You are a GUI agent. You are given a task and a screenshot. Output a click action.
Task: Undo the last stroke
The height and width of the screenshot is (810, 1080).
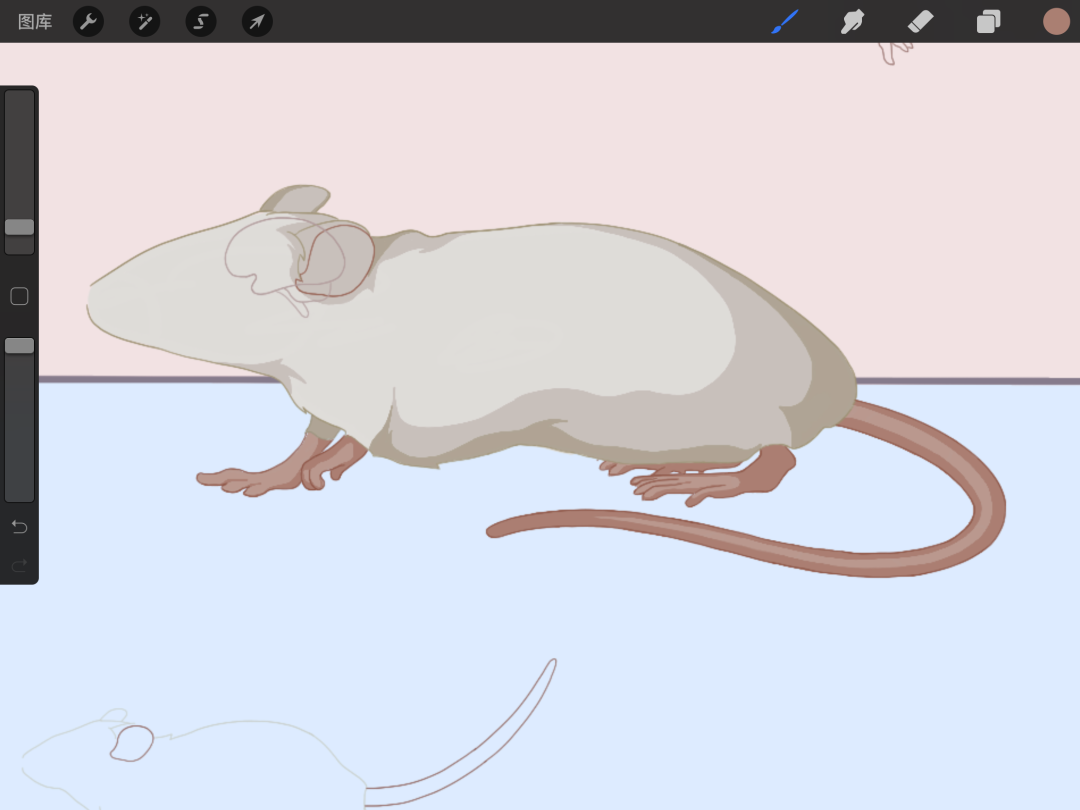coord(19,527)
